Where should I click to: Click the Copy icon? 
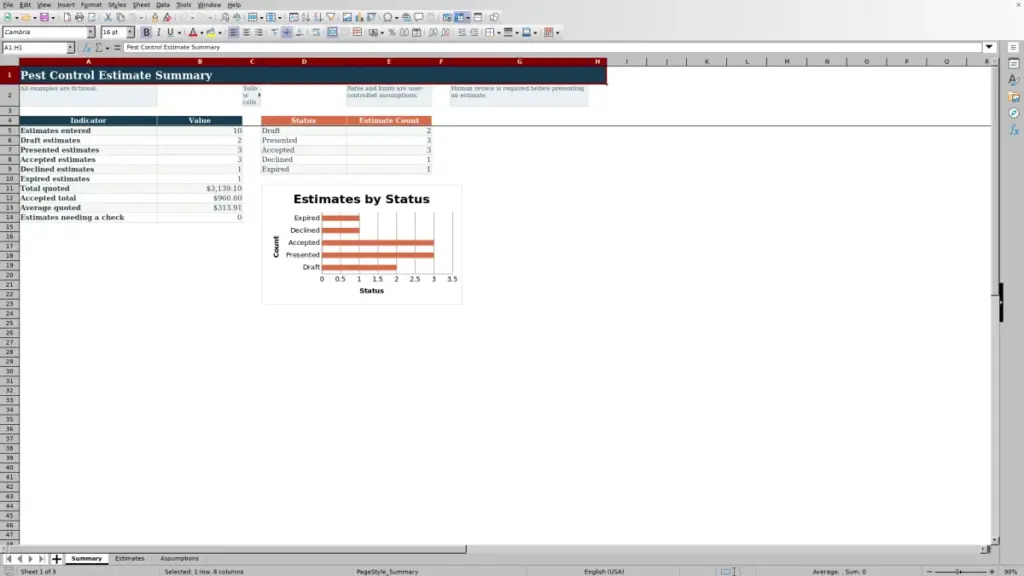point(120,17)
